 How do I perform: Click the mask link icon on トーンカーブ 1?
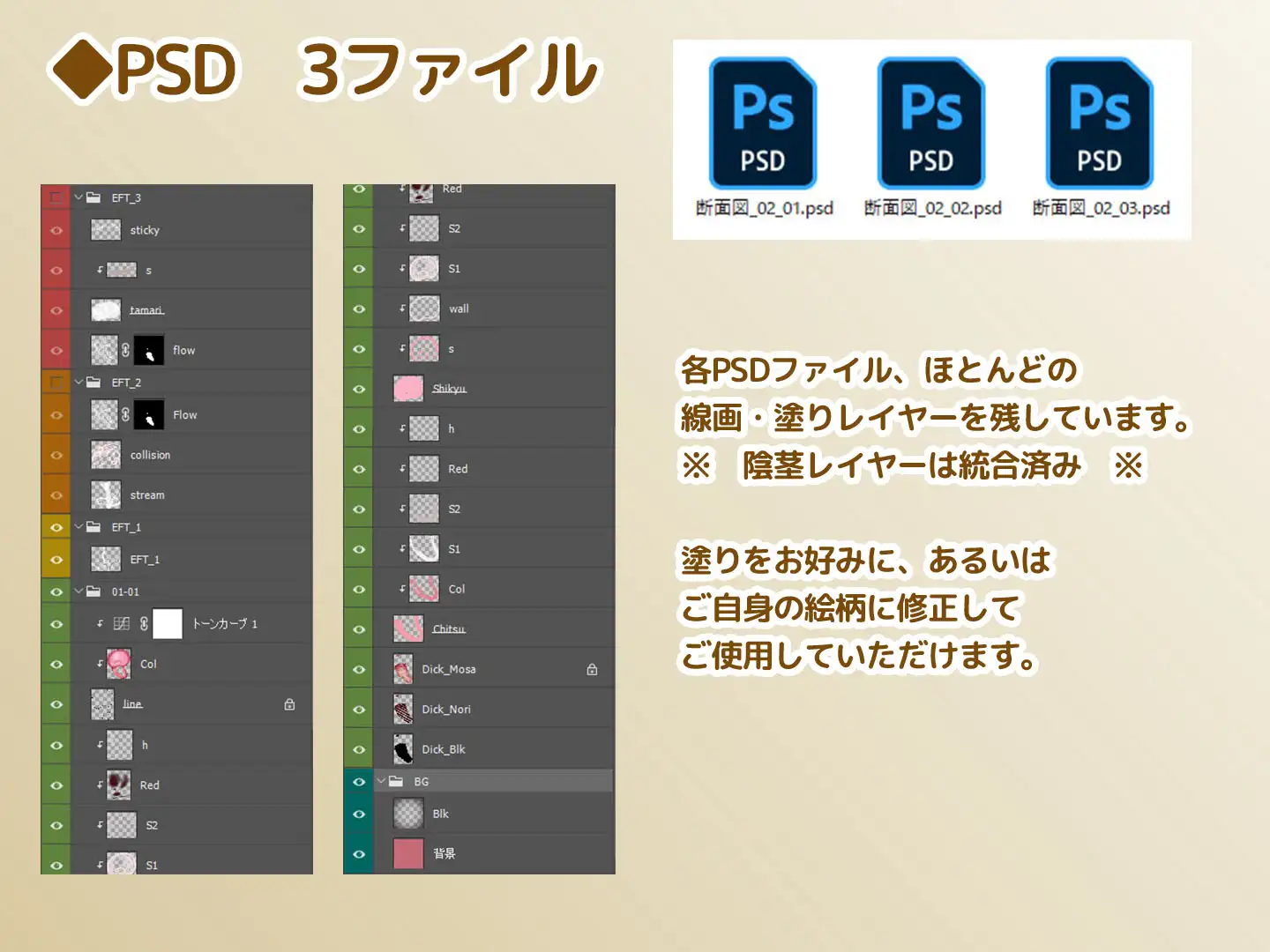click(x=144, y=623)
